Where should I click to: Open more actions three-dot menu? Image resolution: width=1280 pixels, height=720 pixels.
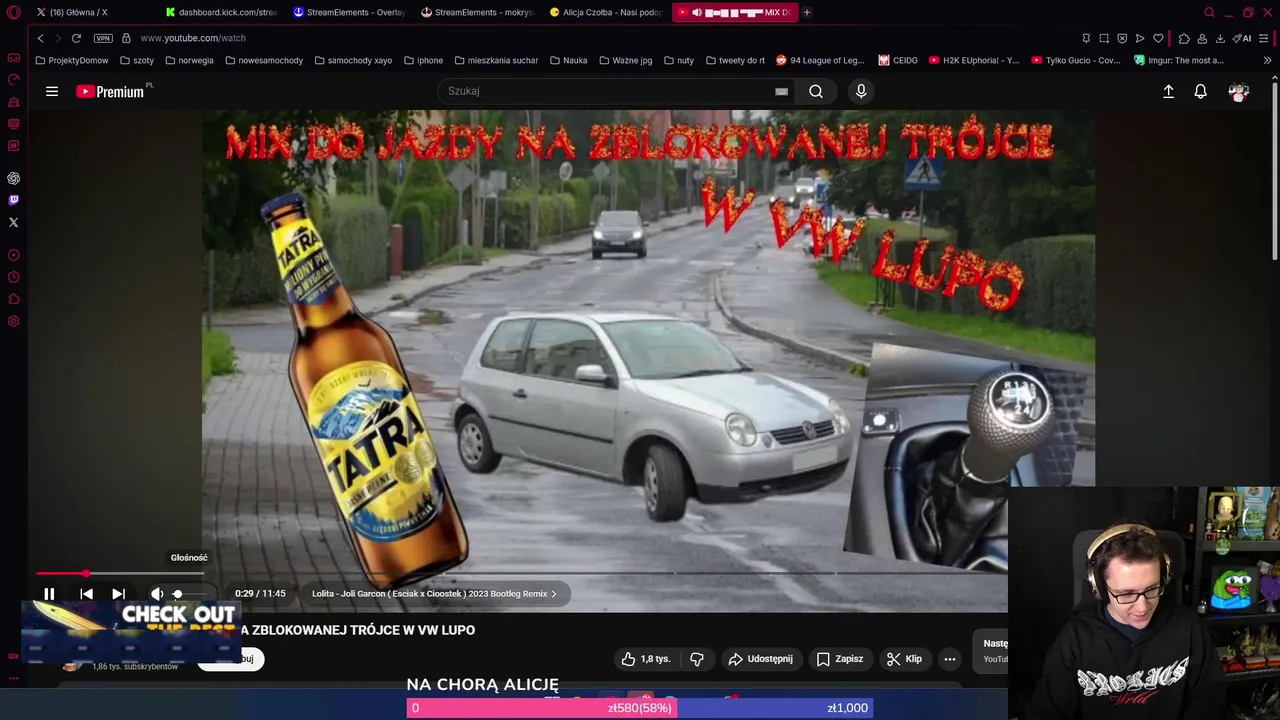point(950,659)
